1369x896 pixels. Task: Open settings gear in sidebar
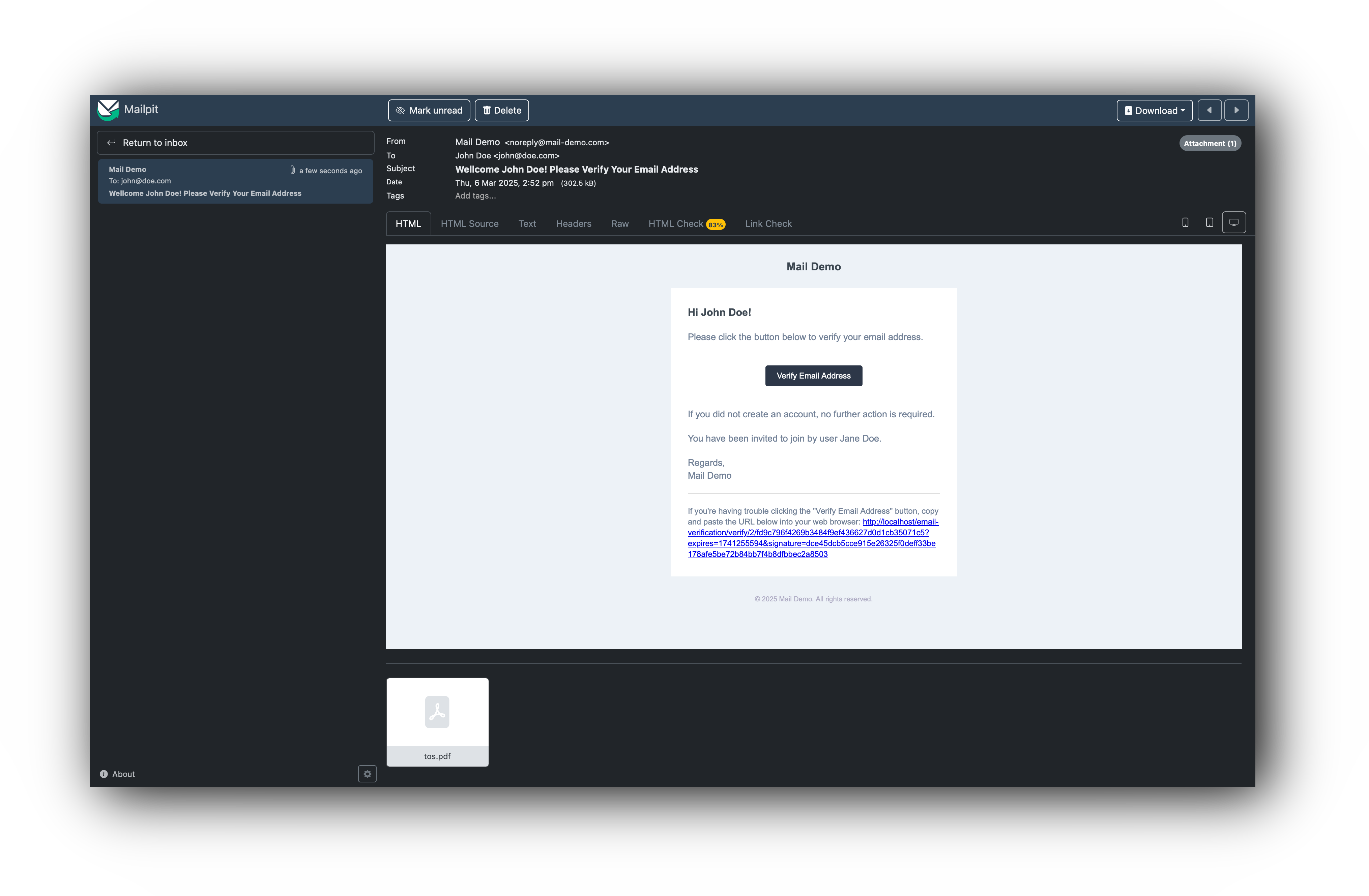(x=367, y=774)
